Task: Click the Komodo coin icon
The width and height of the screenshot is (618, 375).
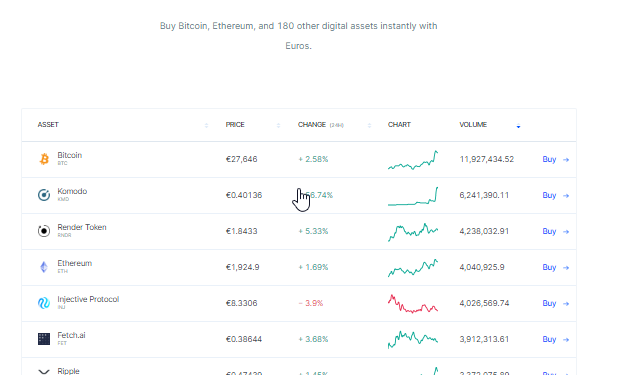Action: click(44, 195)
